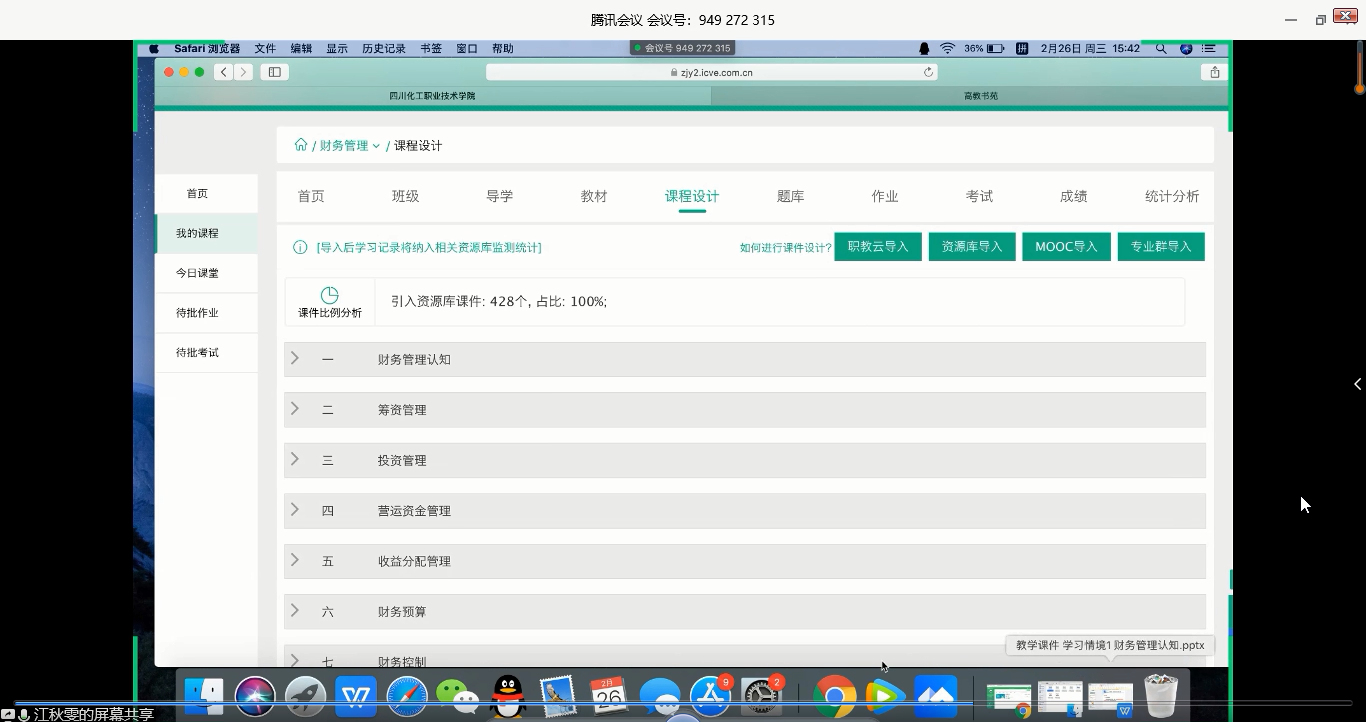The height and width of the screenshot is (722, 1366).
Task: Expand chapter 一 财务管理认知
Action: 295,359
